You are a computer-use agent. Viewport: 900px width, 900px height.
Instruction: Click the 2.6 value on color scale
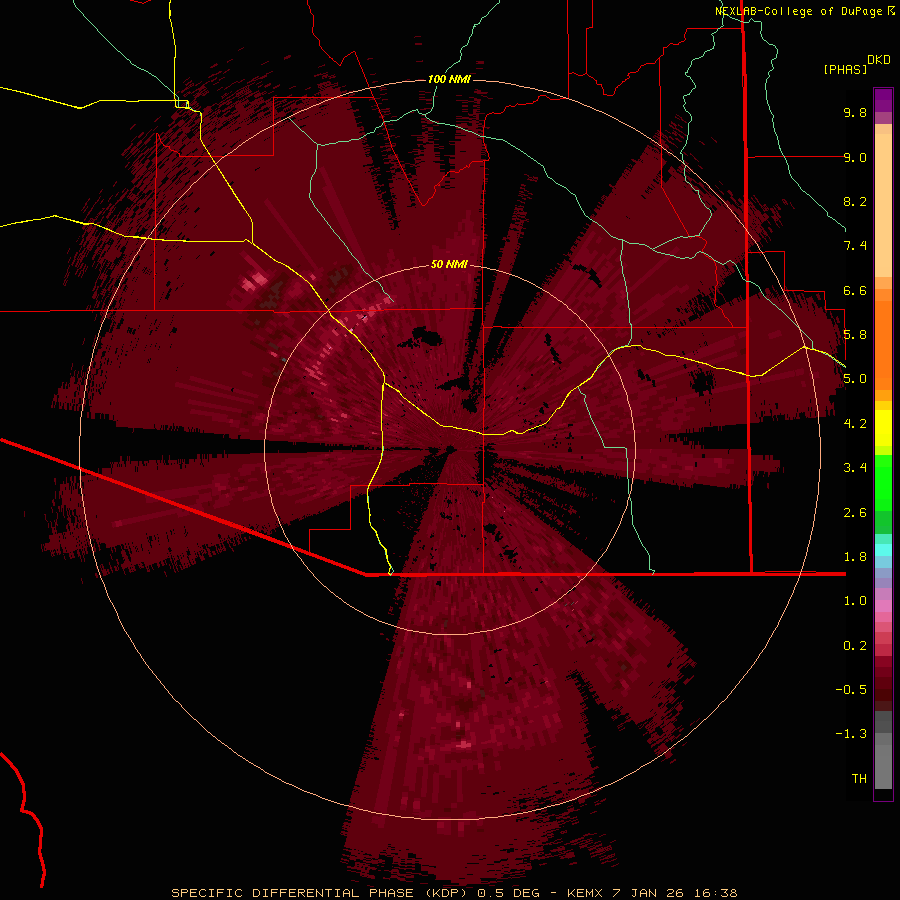855,513
